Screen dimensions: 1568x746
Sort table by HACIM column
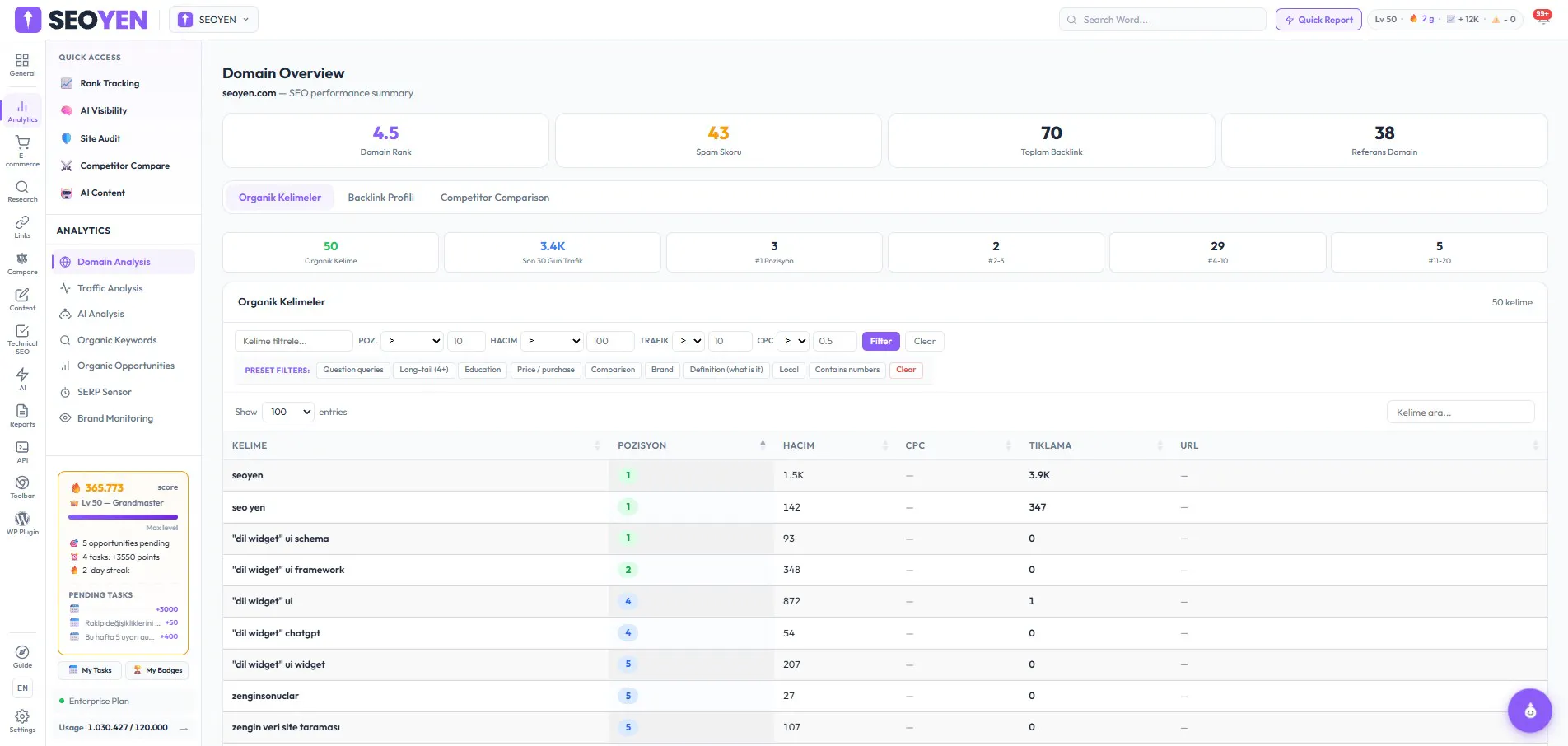point(835,445)
